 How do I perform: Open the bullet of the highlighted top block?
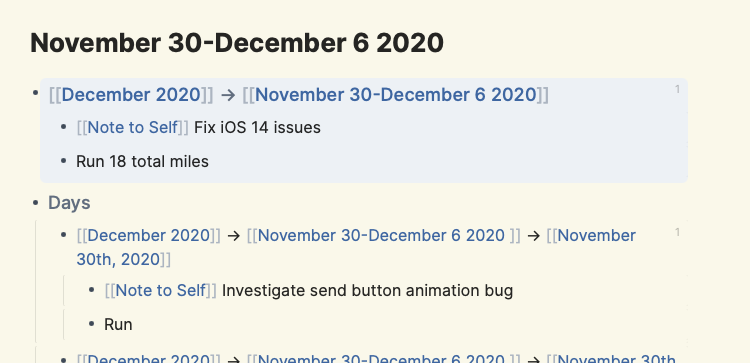[35, 91]
